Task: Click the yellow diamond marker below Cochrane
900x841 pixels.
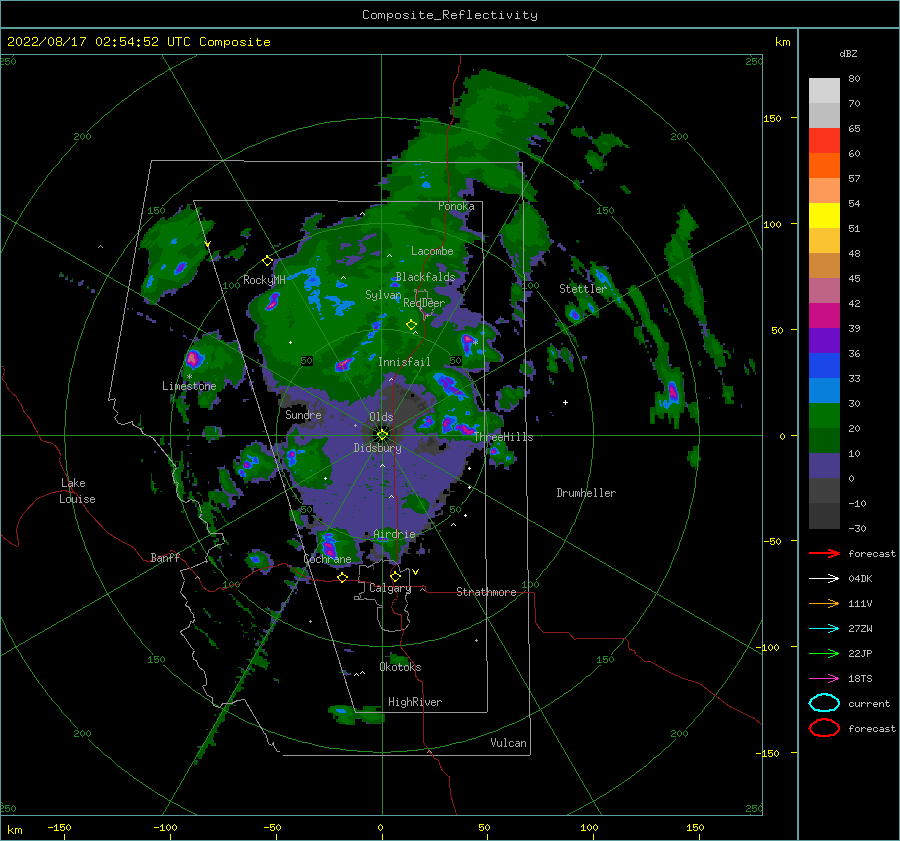Action: (x=342, y=577)
